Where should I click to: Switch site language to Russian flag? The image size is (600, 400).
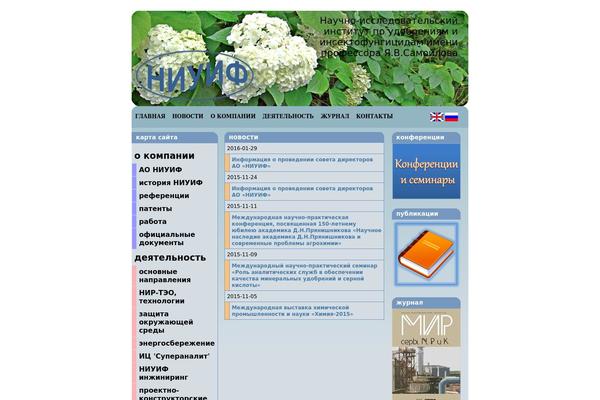coord(451,117)
